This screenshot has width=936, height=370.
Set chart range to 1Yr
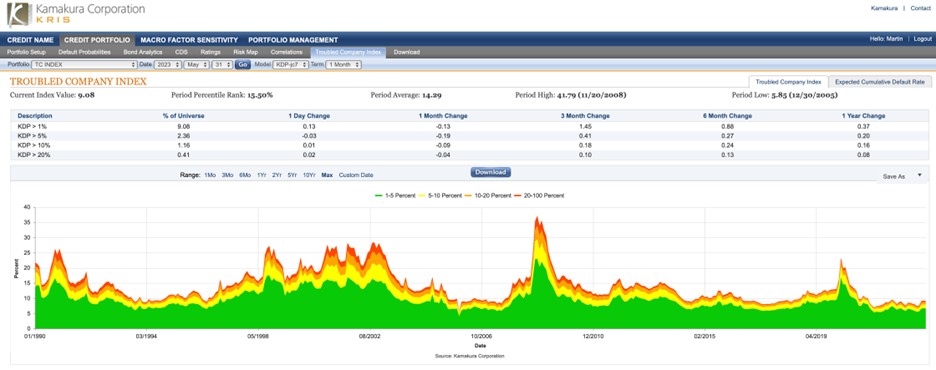pos(261,175)
